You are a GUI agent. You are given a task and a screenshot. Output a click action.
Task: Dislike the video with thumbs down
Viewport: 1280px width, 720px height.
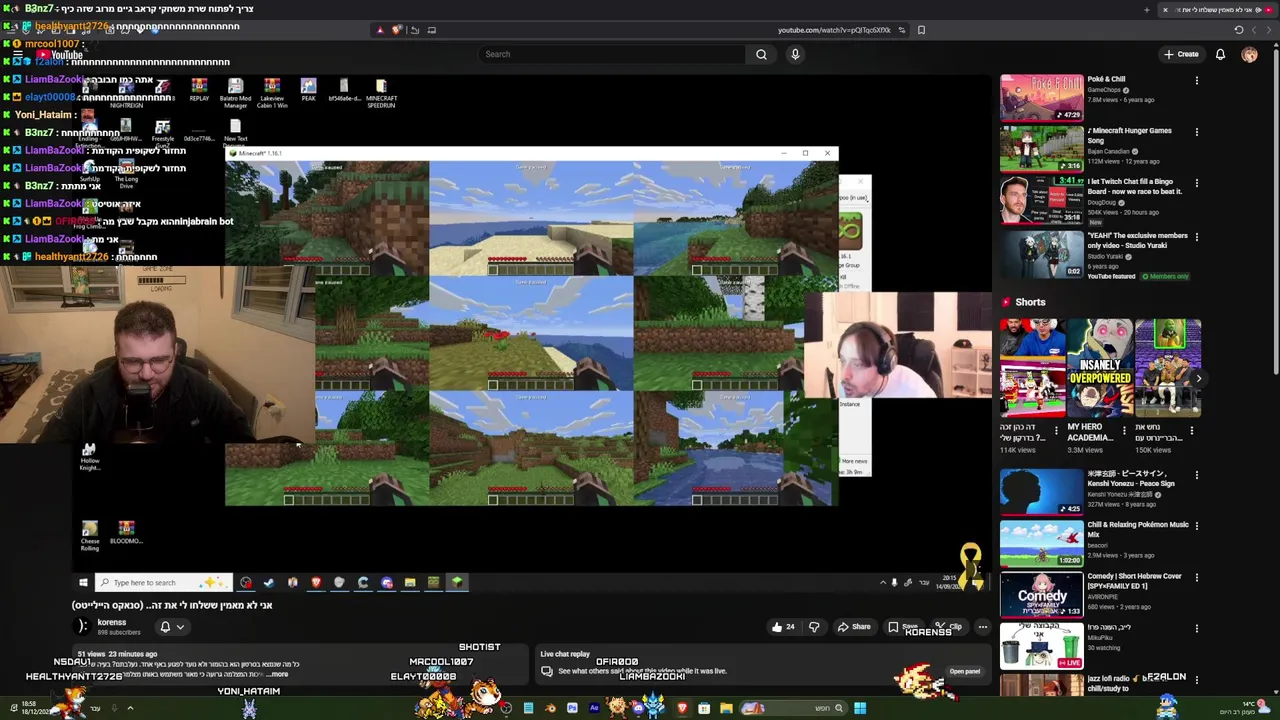814,627
